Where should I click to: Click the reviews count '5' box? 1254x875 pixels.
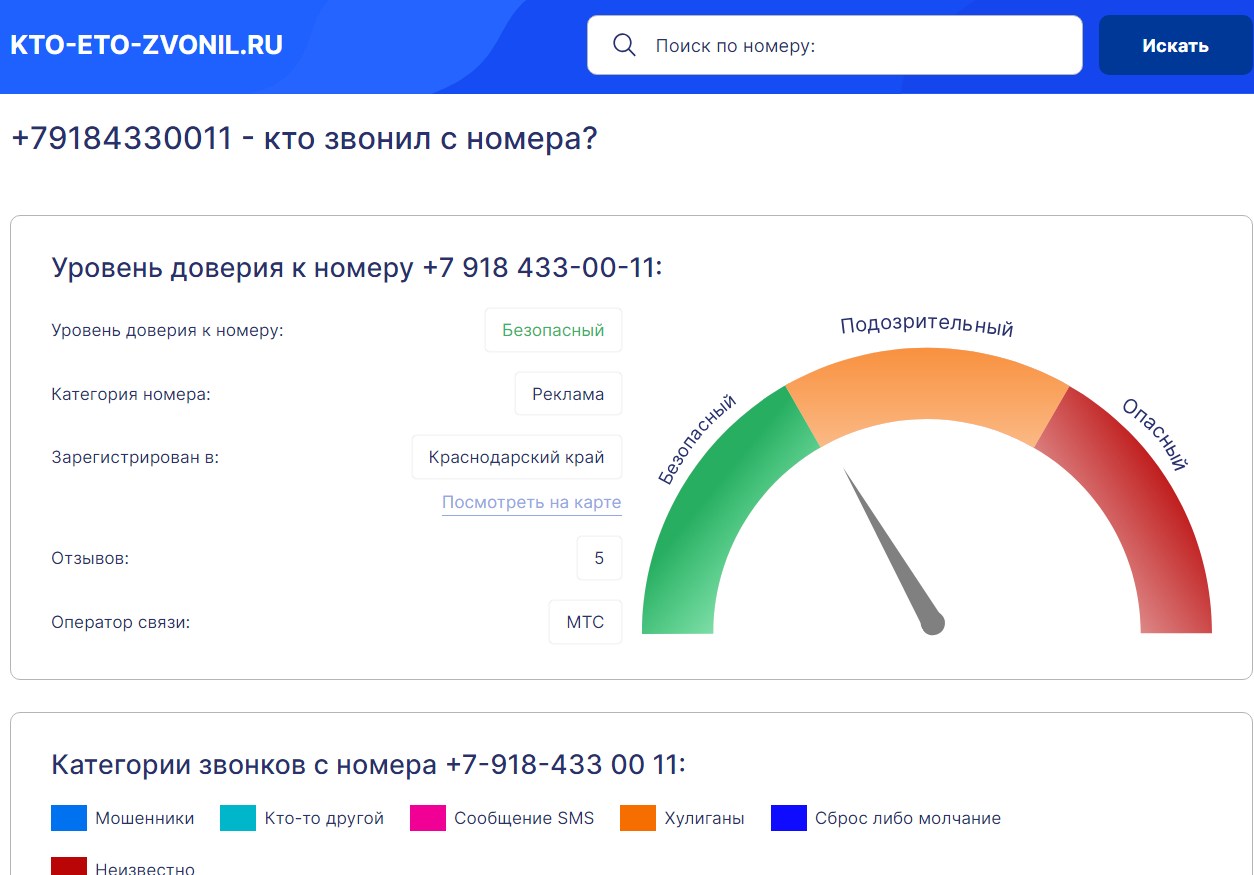(x=599, y=558)
